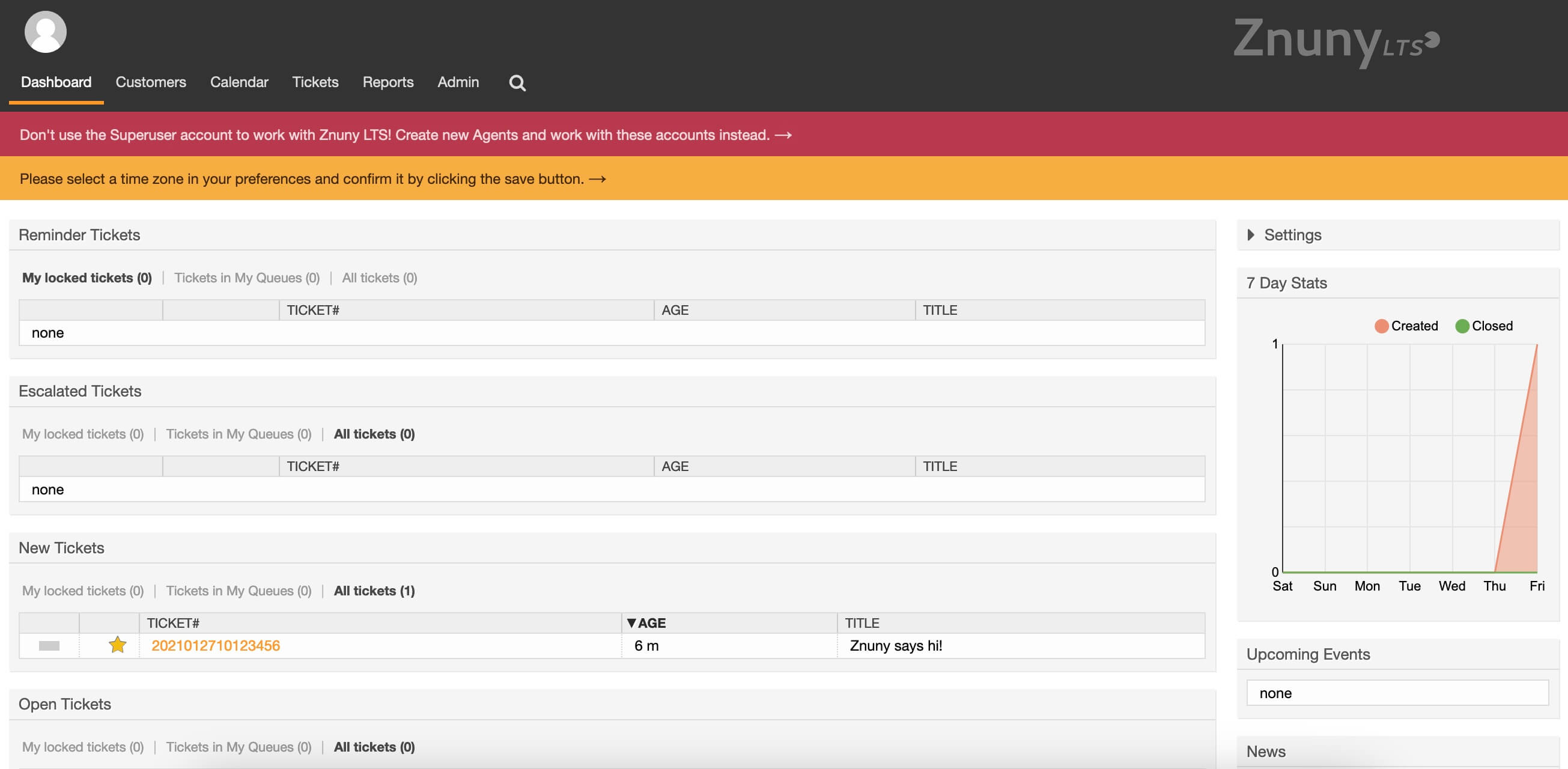Select Tickets in My Queues in Escalated Tickets
The width and height of the screenshot is (1568, 769).
[239, 434]
